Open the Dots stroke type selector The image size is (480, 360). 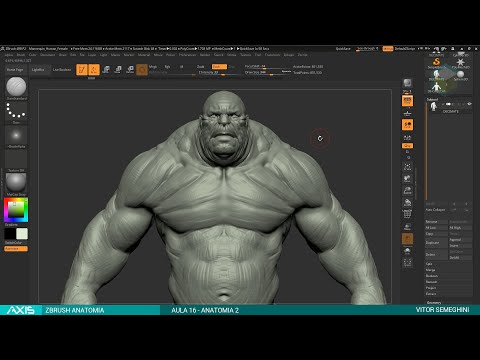tap(16, 112)
